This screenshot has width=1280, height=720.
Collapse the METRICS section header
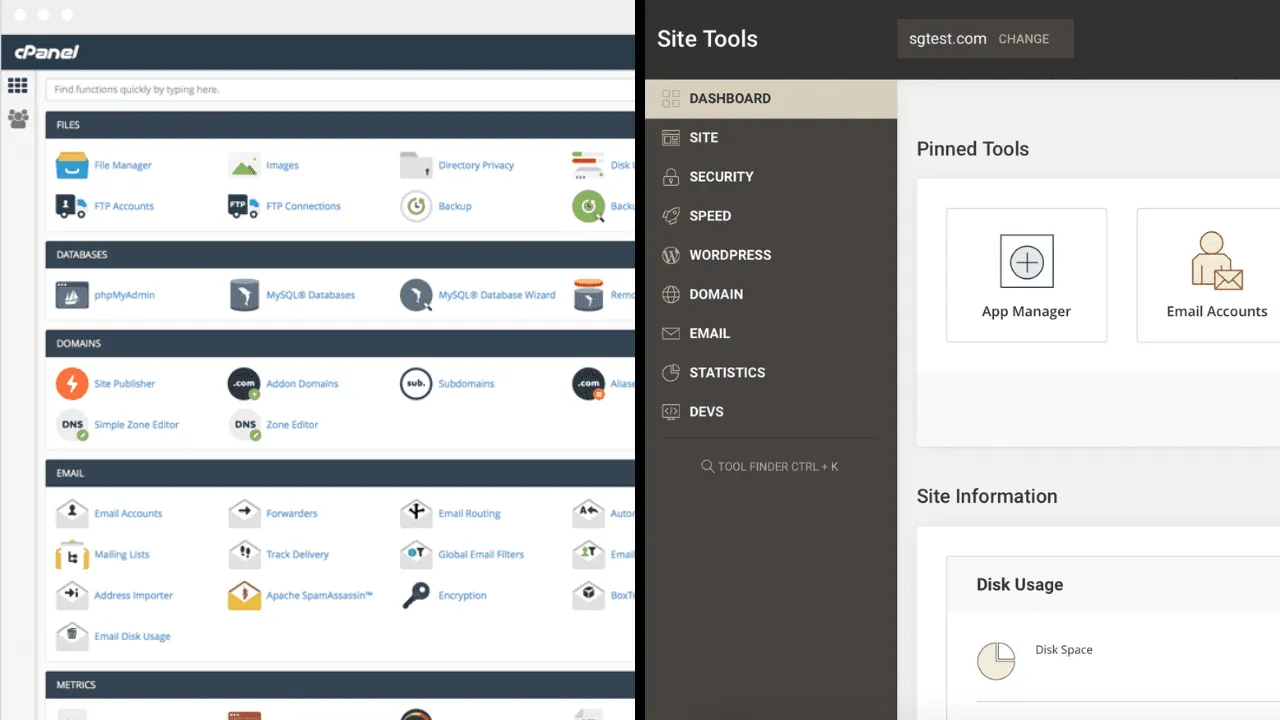340,685
